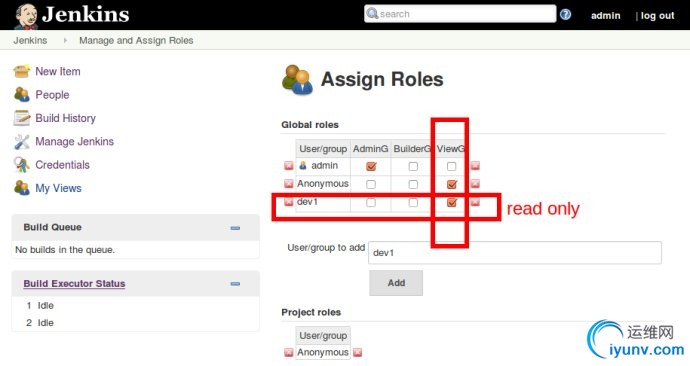Check ViewG for the admin user

coord(451,166)
